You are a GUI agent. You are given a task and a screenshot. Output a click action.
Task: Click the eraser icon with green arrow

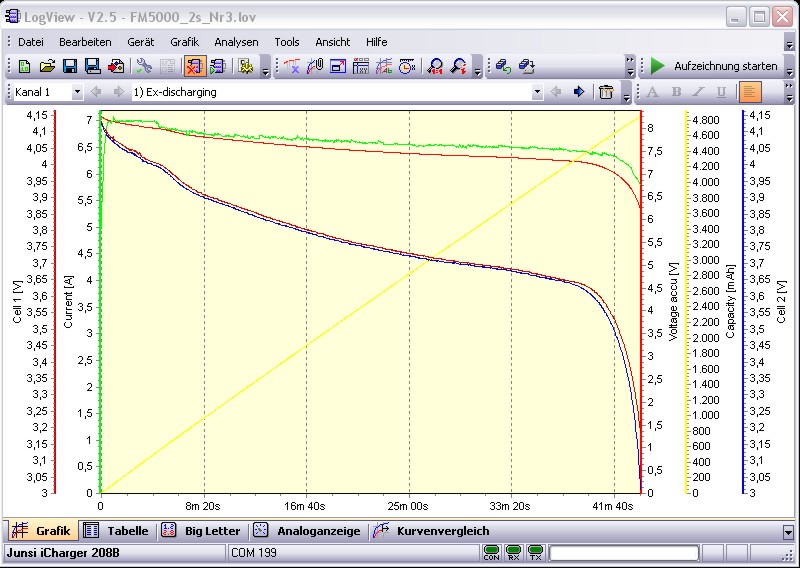(503, 66)
